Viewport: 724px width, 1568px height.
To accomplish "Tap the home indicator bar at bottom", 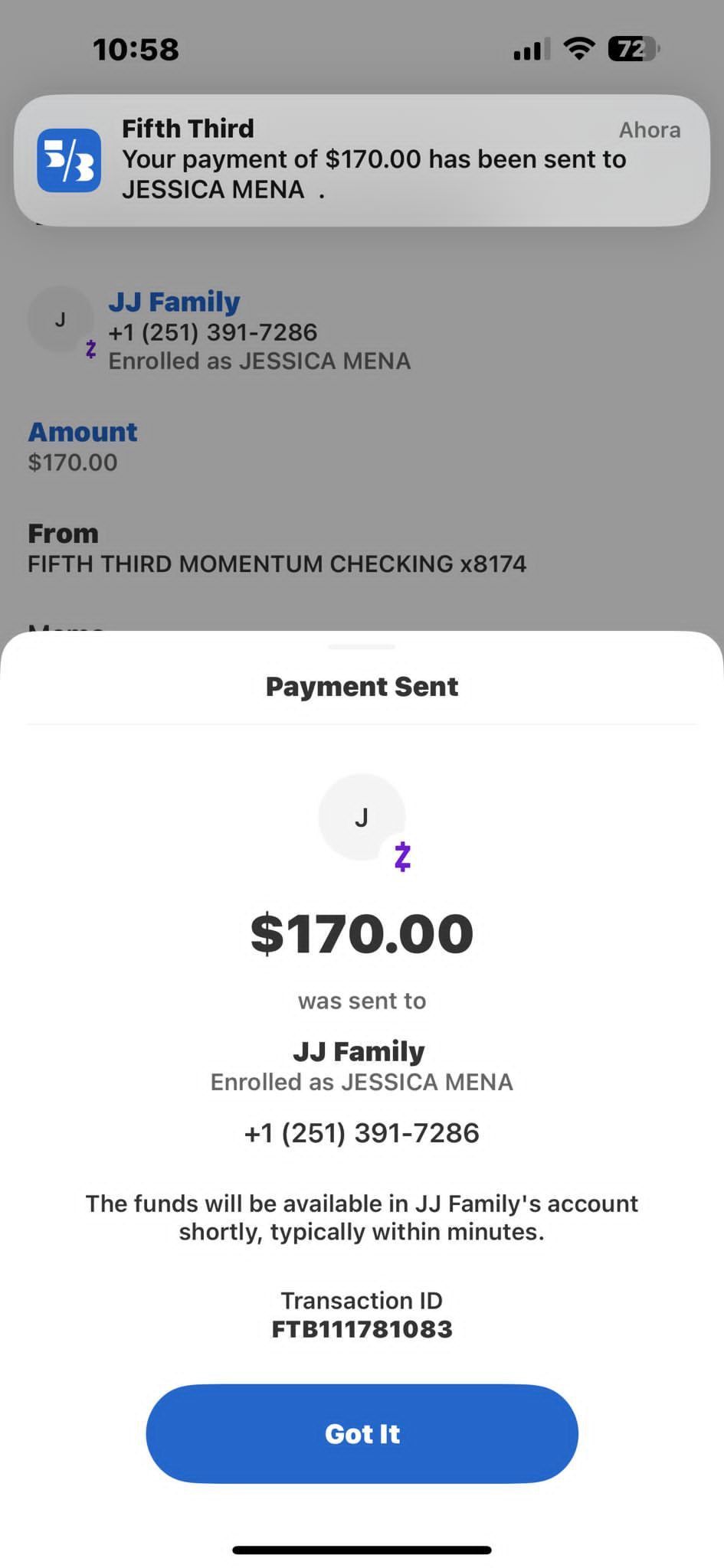I will point(362,1550).
